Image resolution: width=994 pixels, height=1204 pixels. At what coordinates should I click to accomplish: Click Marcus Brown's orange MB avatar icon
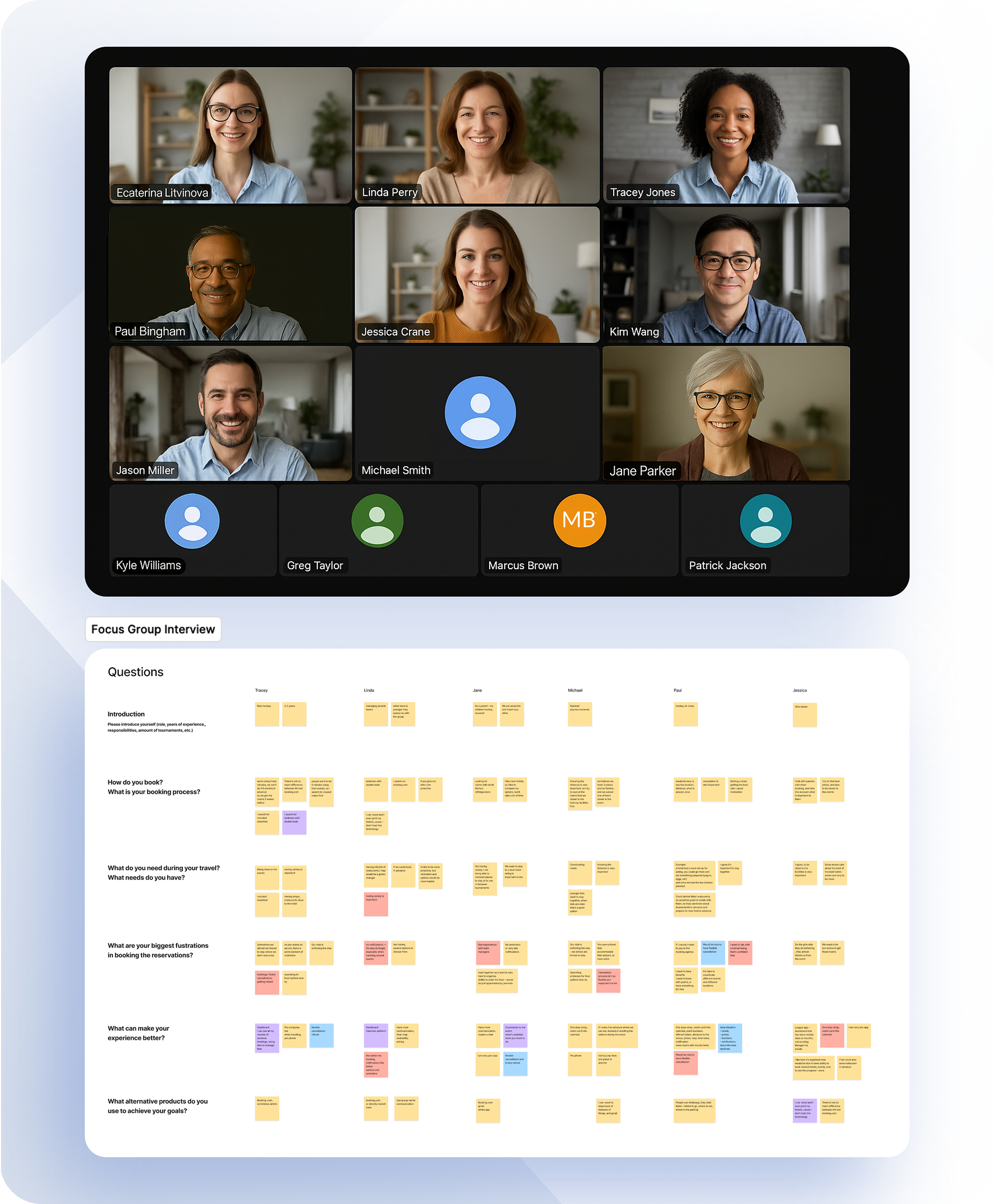click(579, 520)
